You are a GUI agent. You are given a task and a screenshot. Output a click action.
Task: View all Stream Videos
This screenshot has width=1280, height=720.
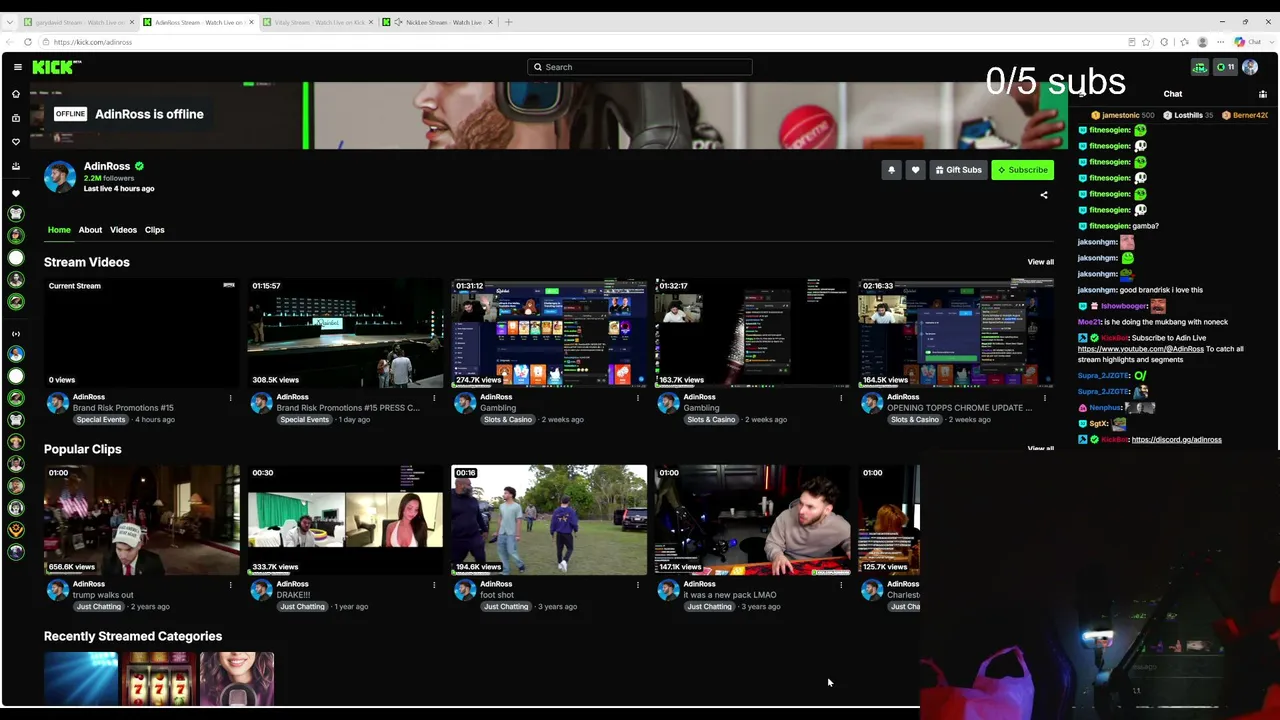pyautogui.click(x=1040, y=262)
